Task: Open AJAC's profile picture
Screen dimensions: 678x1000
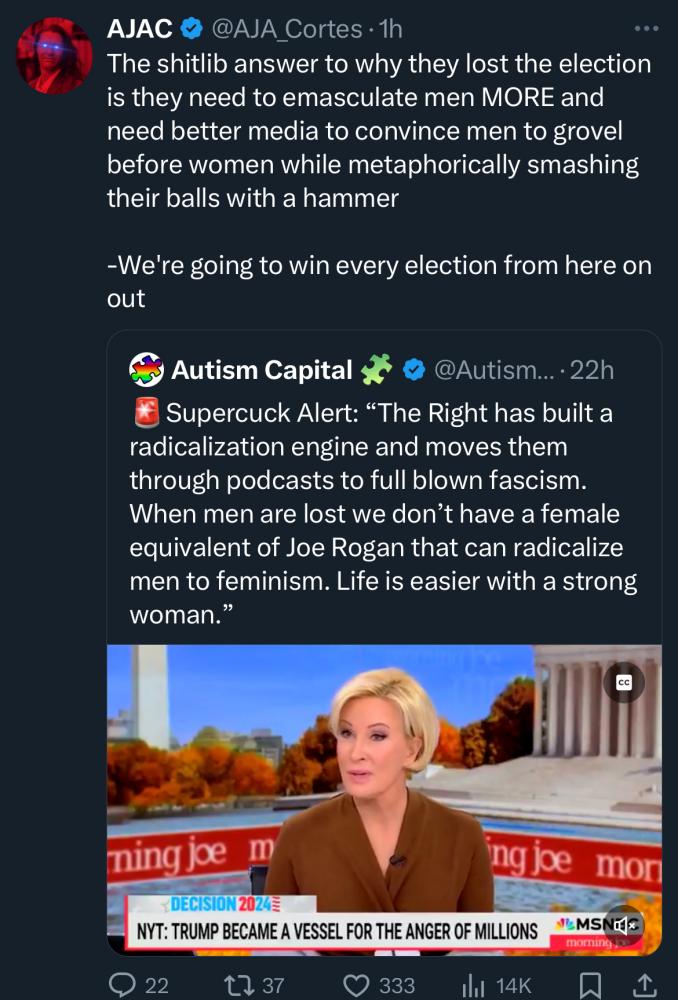Action: click(55, 55)
